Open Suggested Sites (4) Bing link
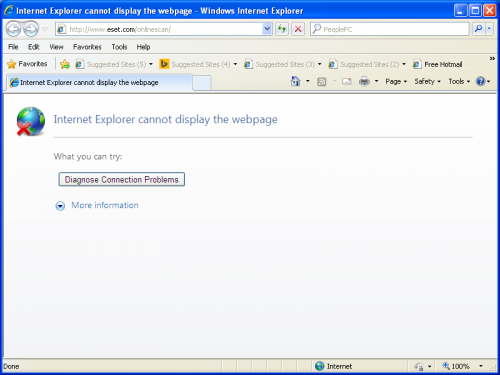The image size is (500, 375). pyautogui.click(x=195, y=64)
